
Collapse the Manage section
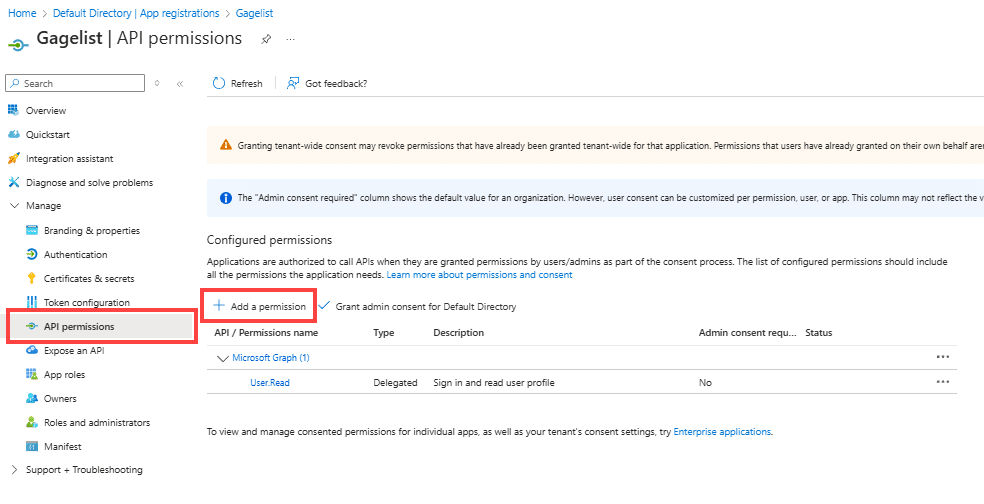(14, 206)
